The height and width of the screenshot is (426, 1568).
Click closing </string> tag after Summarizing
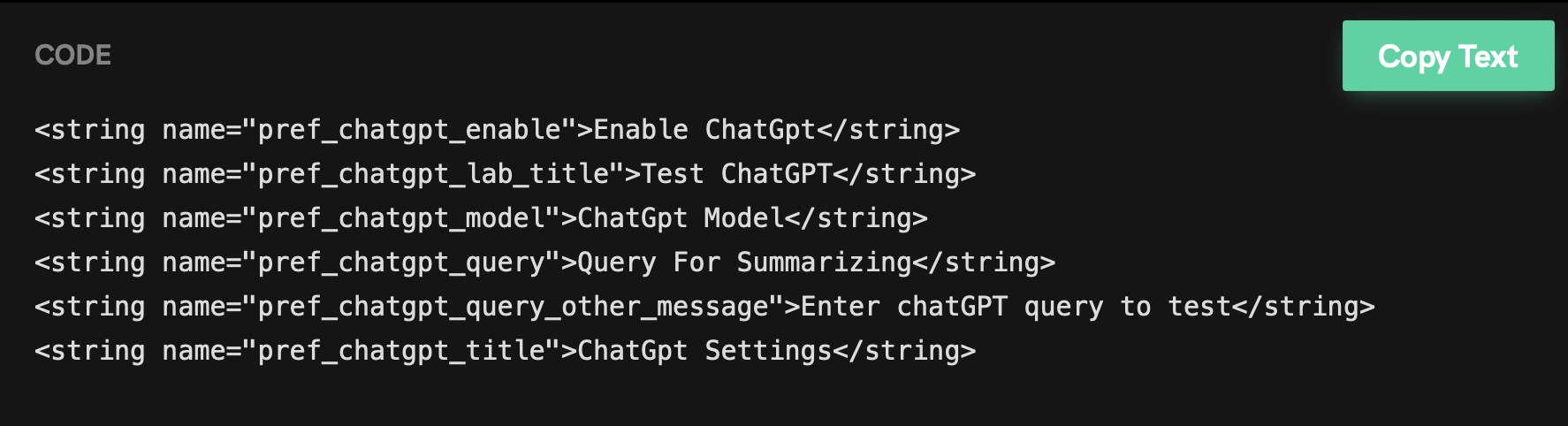tap(984, 262)
